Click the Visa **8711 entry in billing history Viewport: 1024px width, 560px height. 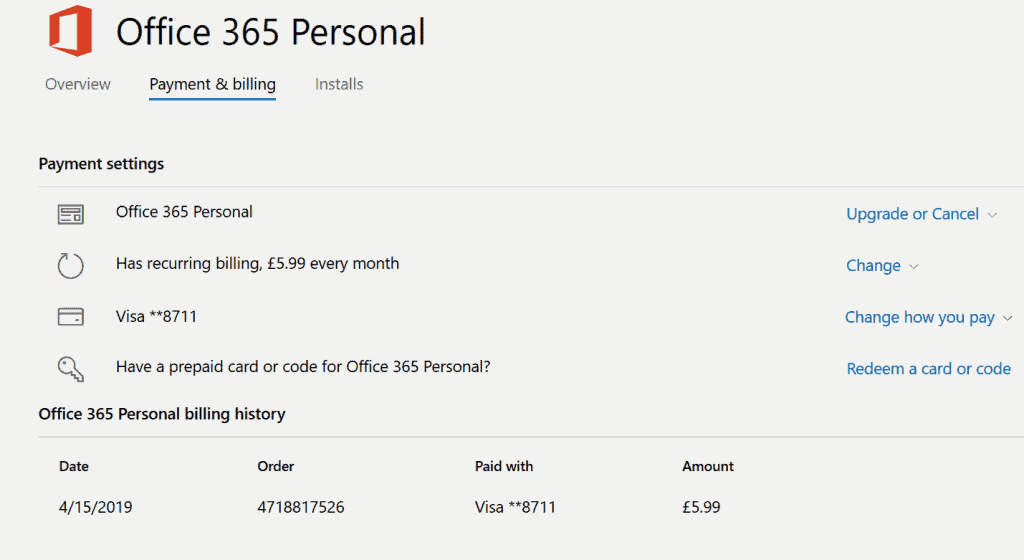pos(515,507)
